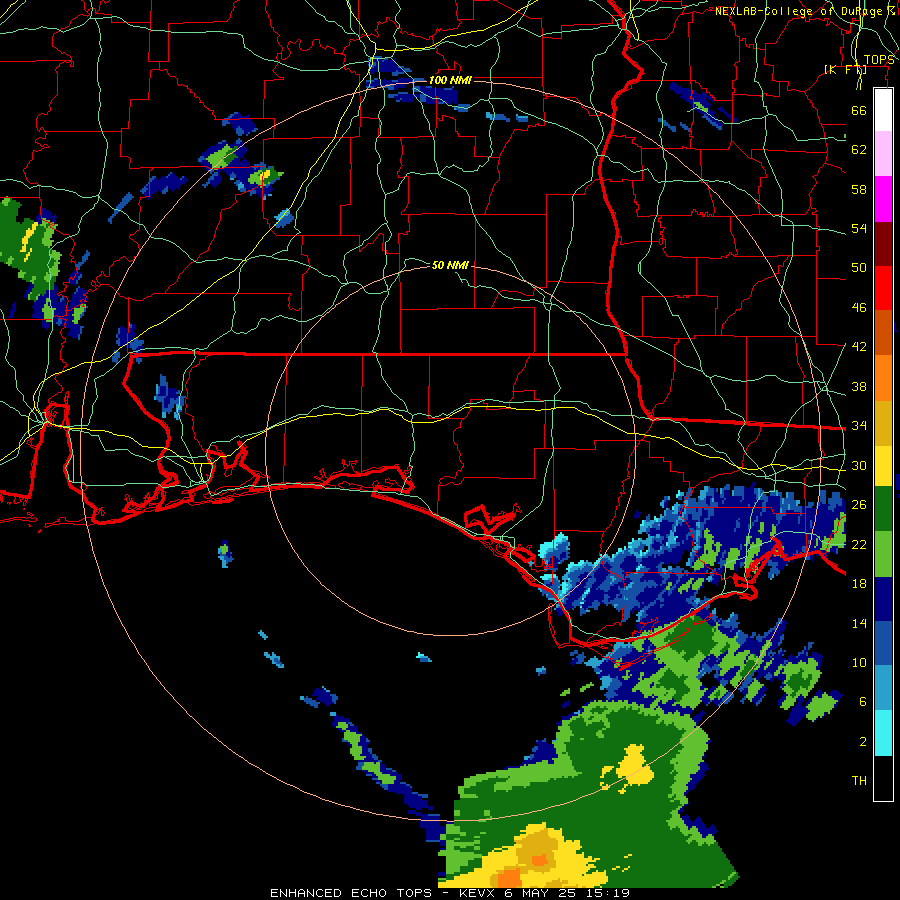Click the legend value '58'
900x900 pixels.
859,189
